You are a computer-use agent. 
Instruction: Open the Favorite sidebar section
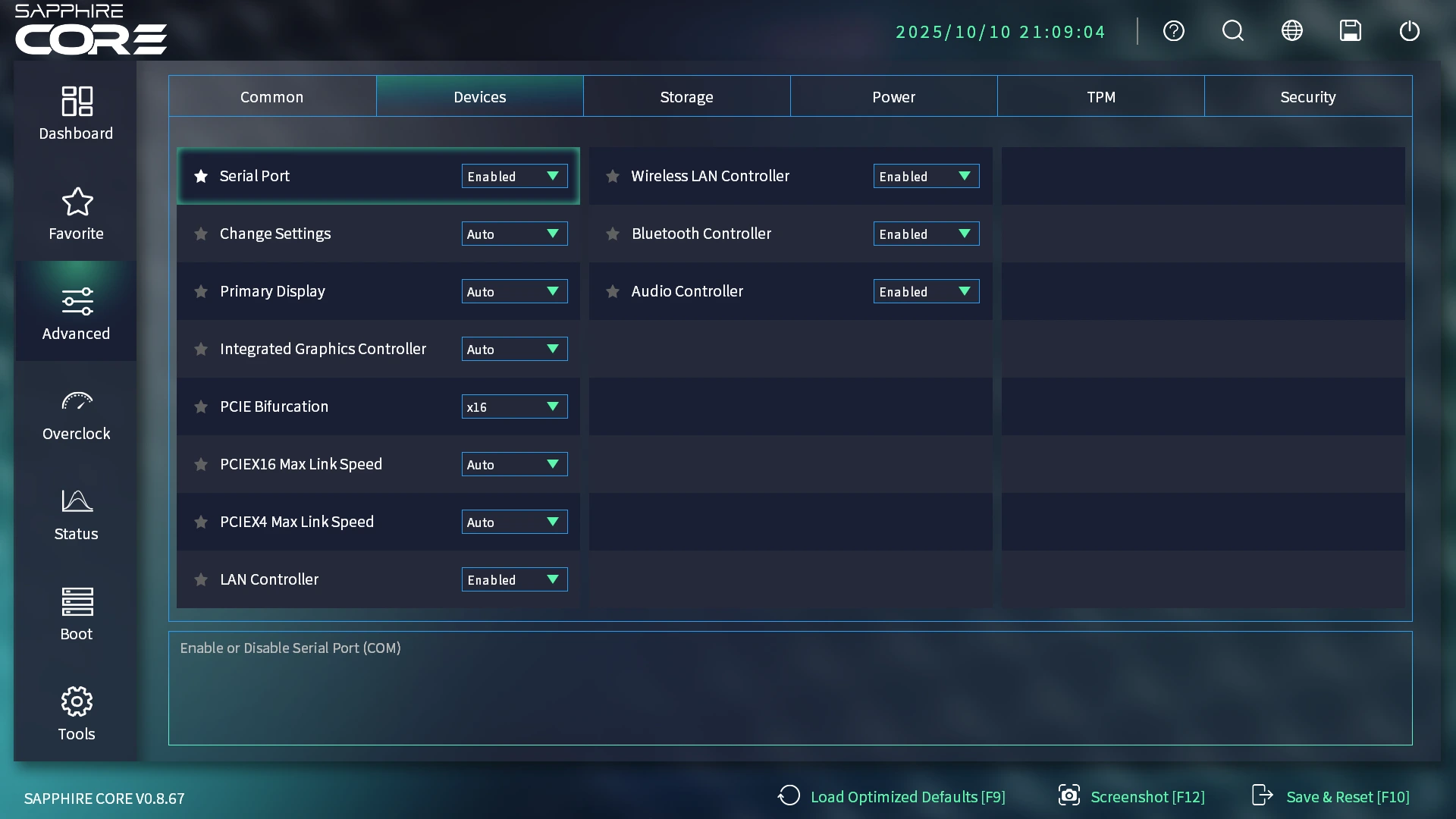point(76,213)
